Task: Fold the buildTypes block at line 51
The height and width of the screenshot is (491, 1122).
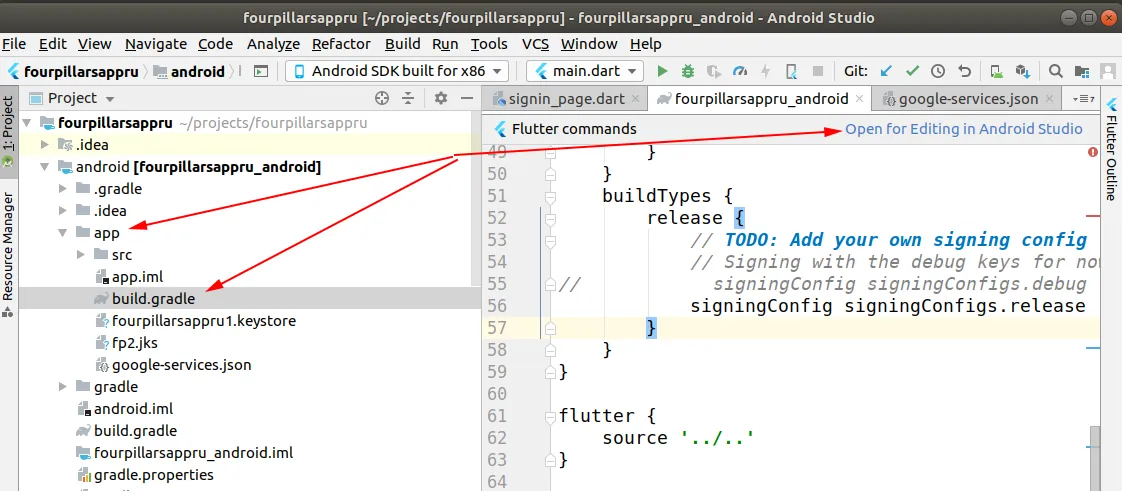Action: [x=550, y=196]
